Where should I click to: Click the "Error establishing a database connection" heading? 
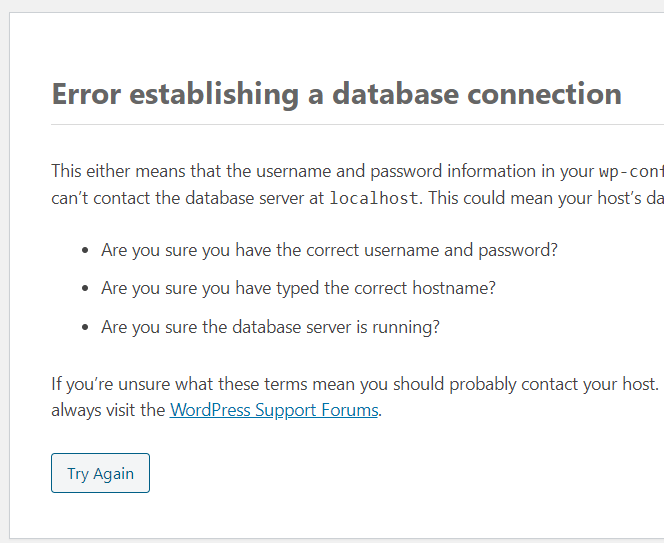[336, 94]
